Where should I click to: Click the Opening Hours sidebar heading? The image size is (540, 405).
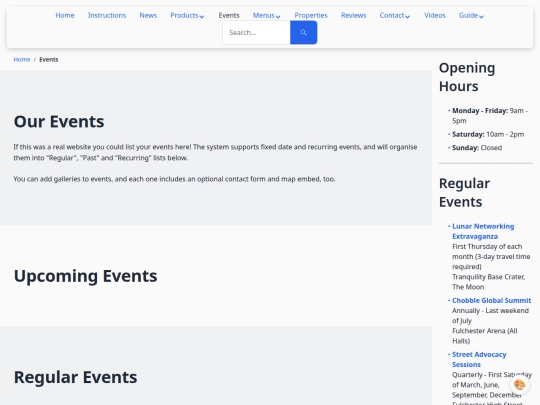467,77
